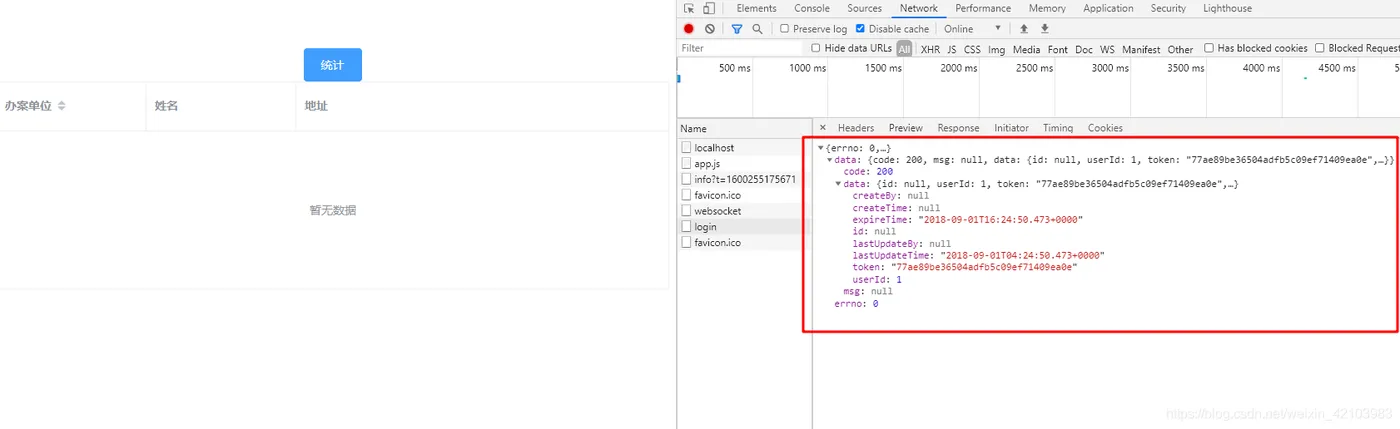Collapse the root {errno: 0,…} object
The image size is (1400, 429).
(x=821, y=148)
